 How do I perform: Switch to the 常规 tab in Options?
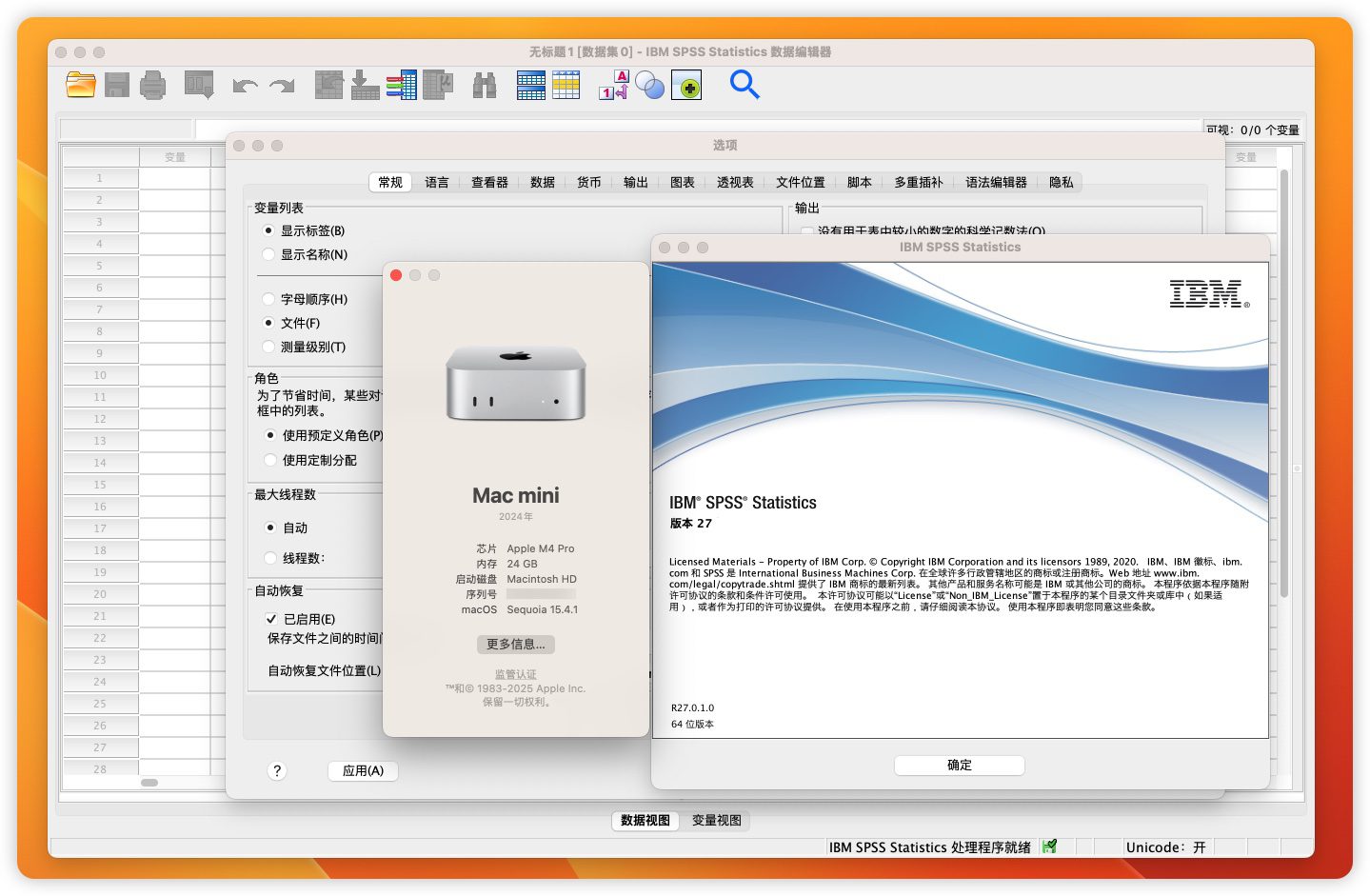click(x=390, y=183)
